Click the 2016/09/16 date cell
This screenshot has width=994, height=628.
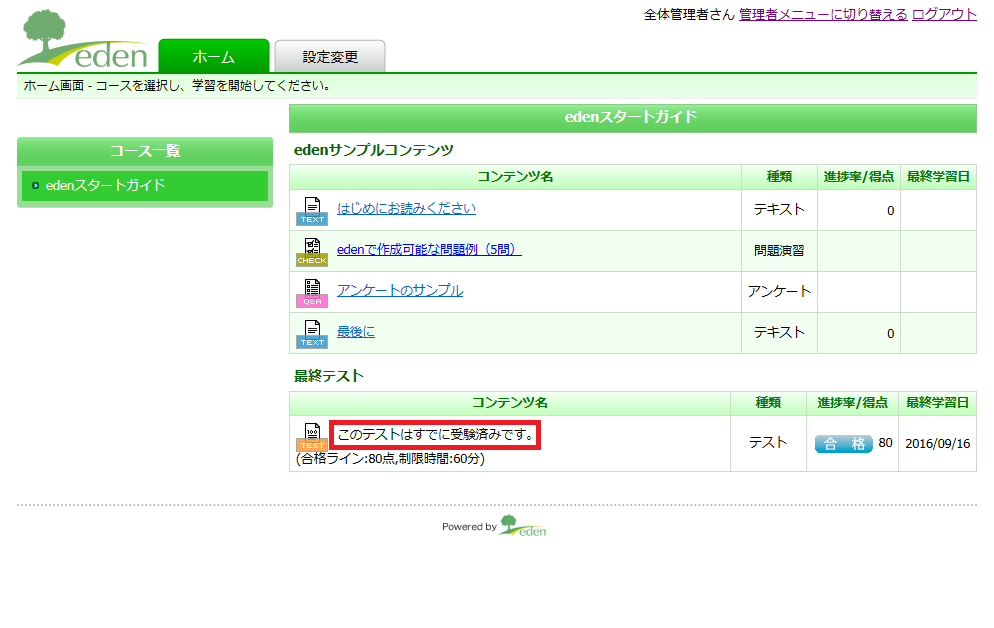938,444
